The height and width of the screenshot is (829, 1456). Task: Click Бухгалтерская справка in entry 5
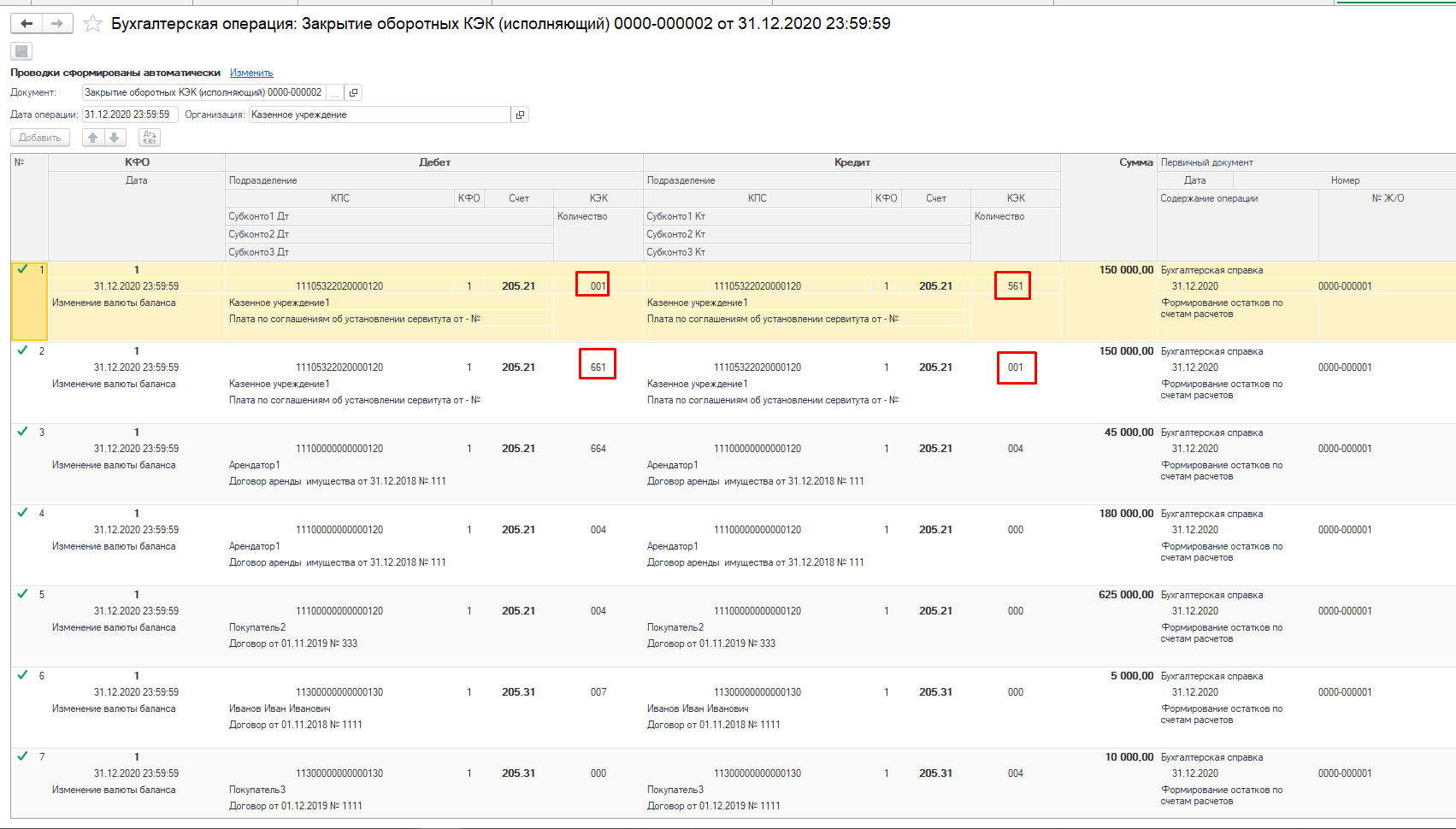(x=1211, y=595)
